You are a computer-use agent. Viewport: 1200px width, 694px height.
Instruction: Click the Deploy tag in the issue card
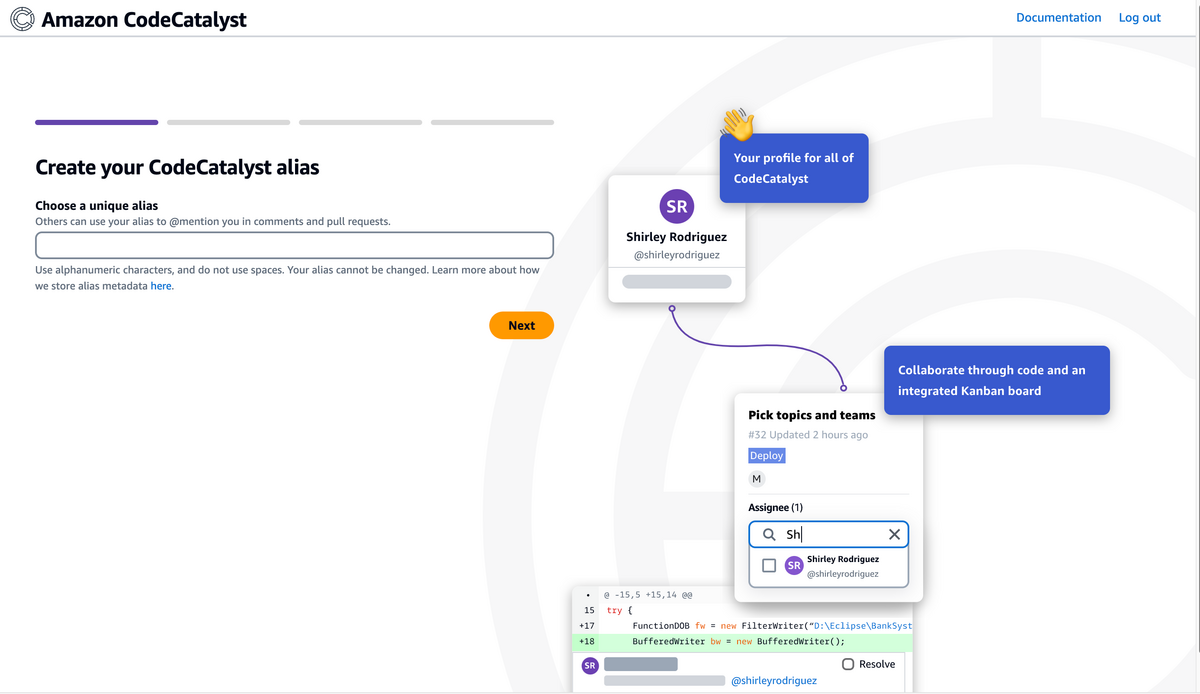coord(767,455)
